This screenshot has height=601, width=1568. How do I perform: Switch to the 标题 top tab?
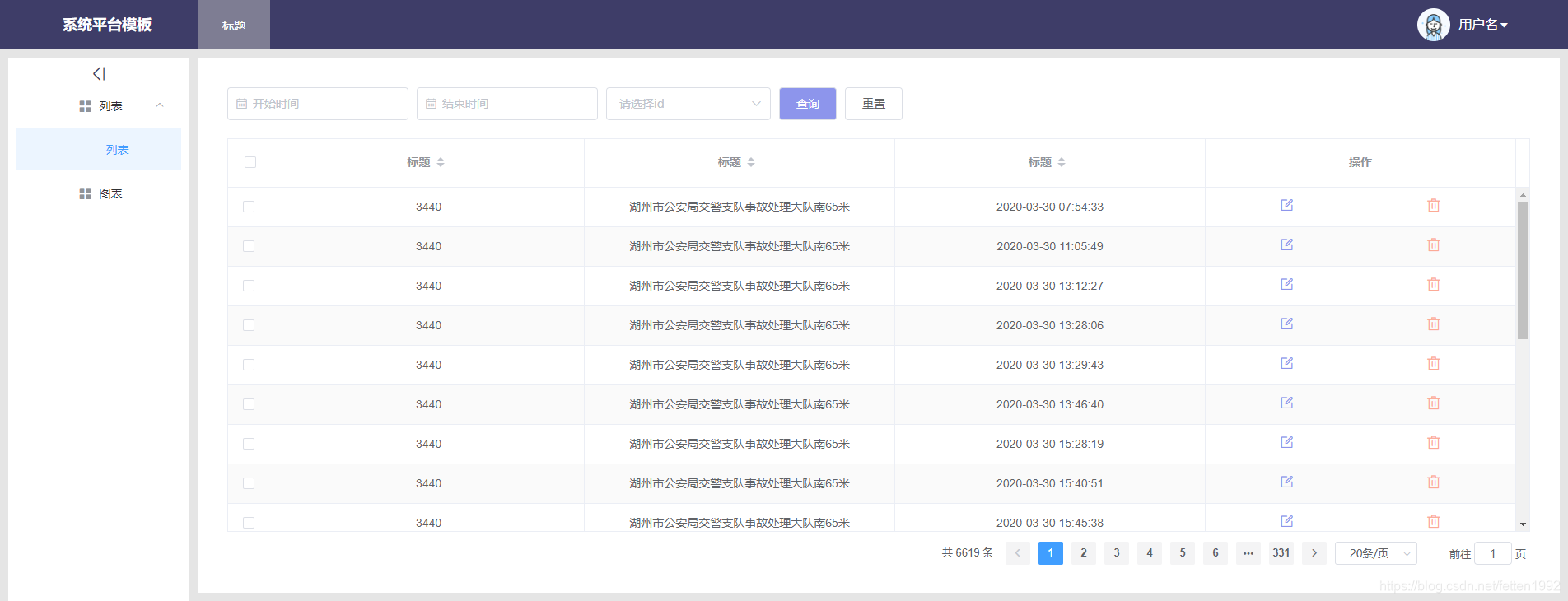coord(234,25)
